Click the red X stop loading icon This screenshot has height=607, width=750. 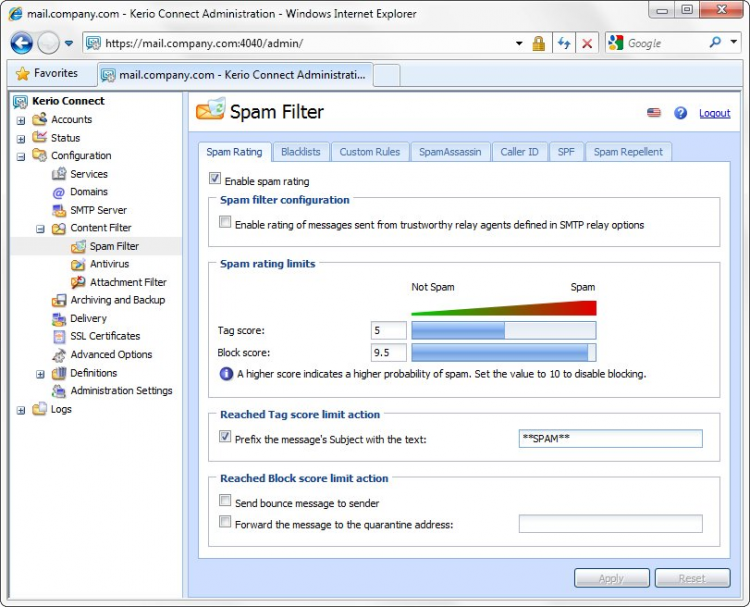tap(587, 44)
